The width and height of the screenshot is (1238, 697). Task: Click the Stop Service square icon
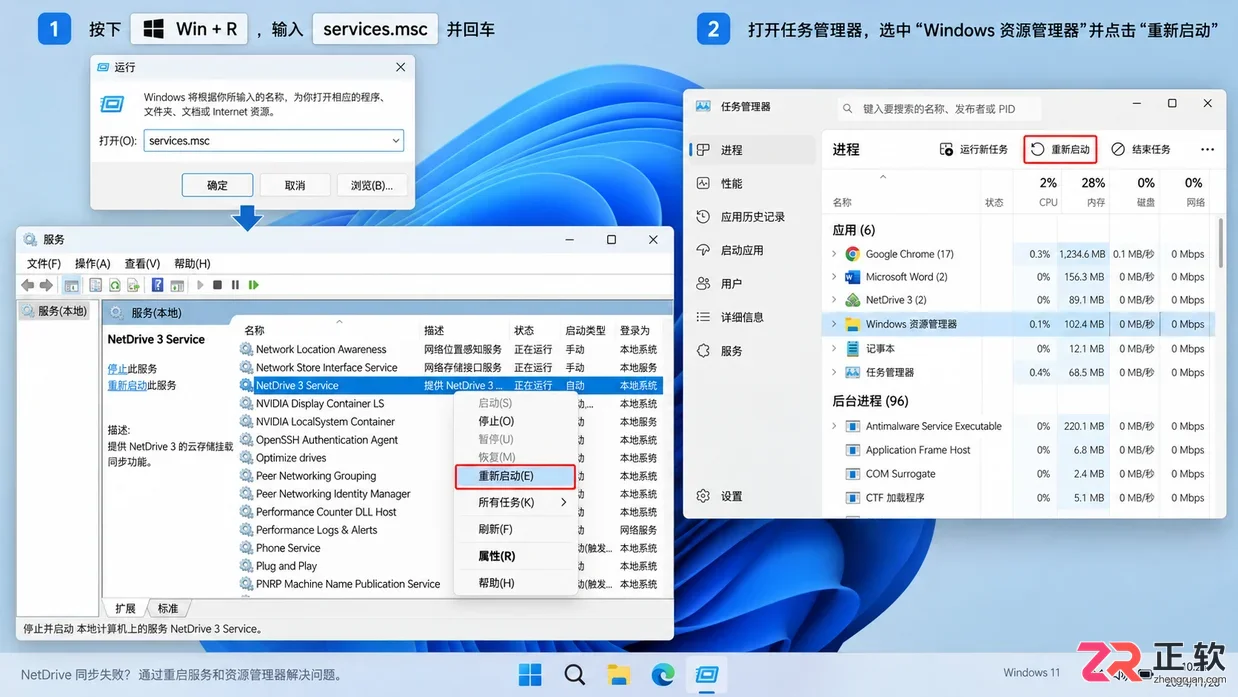pos(217,285)
